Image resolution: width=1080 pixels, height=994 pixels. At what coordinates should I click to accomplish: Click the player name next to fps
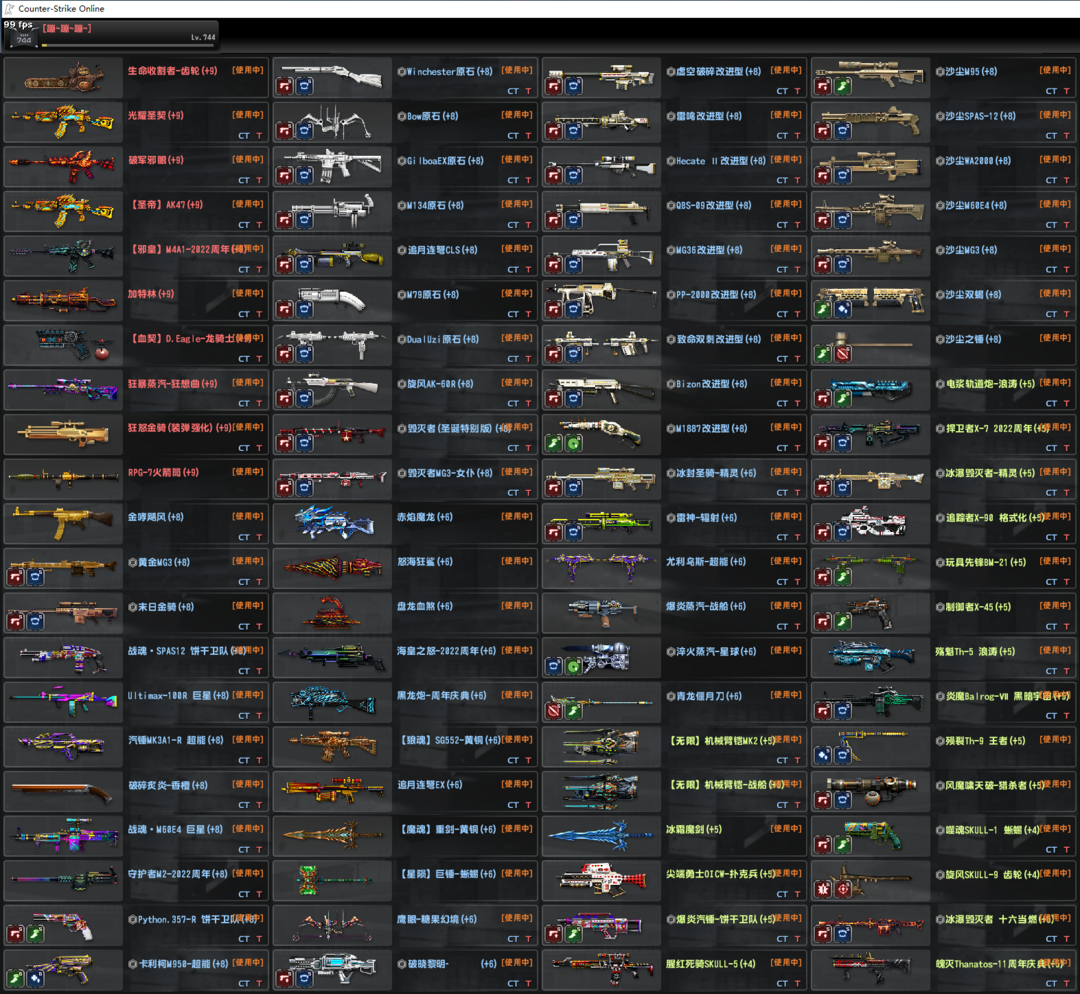pyautogui.click(x=67, y=28)
